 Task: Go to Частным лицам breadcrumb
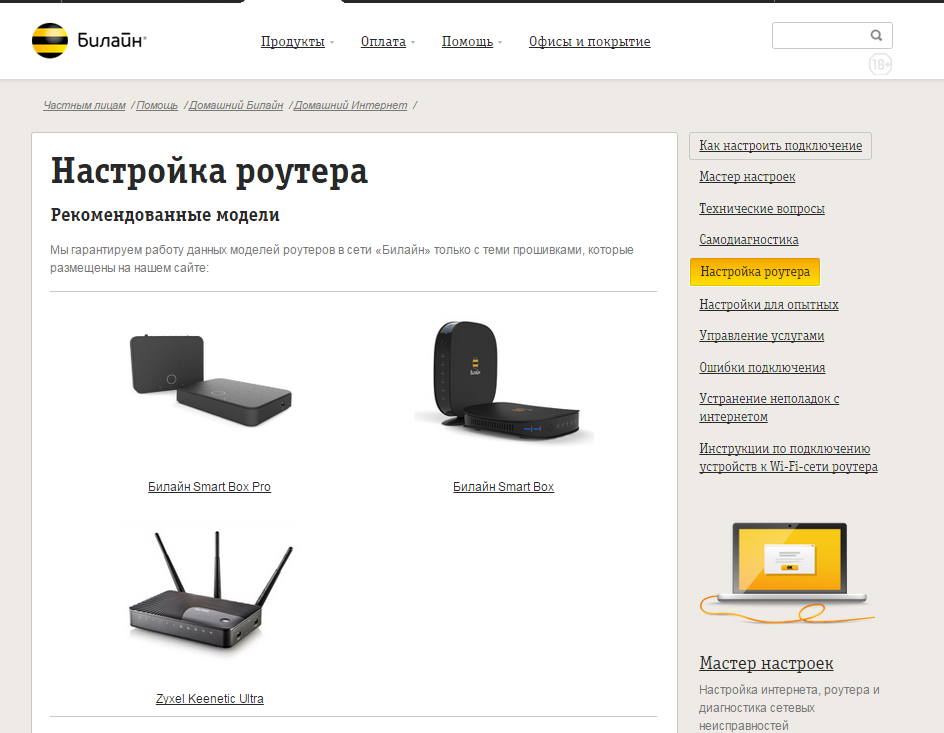tap(84, 105)
